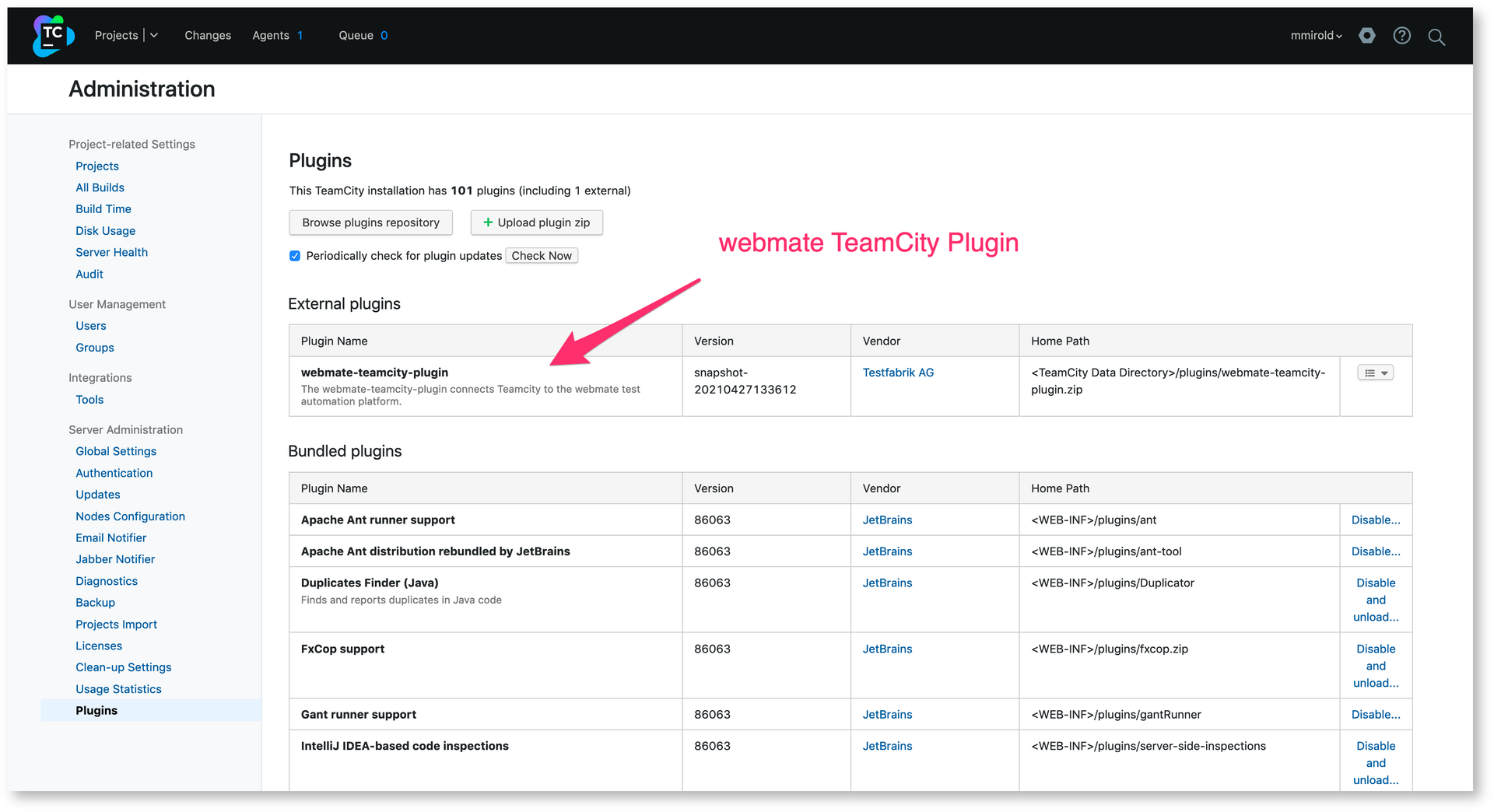Open Authentication settings in sidebar
Screen dimensions: 1494x812
[114, 474]
